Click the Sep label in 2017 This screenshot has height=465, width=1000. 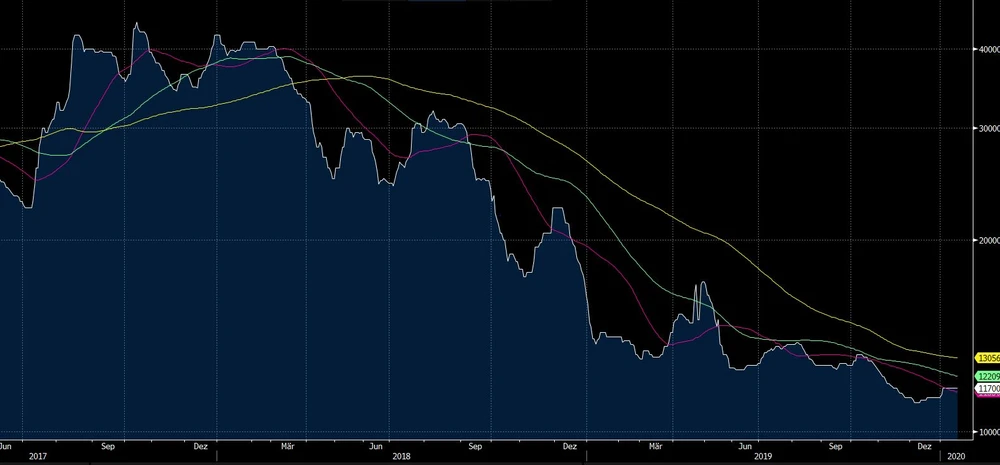click(x=109, y=446)
